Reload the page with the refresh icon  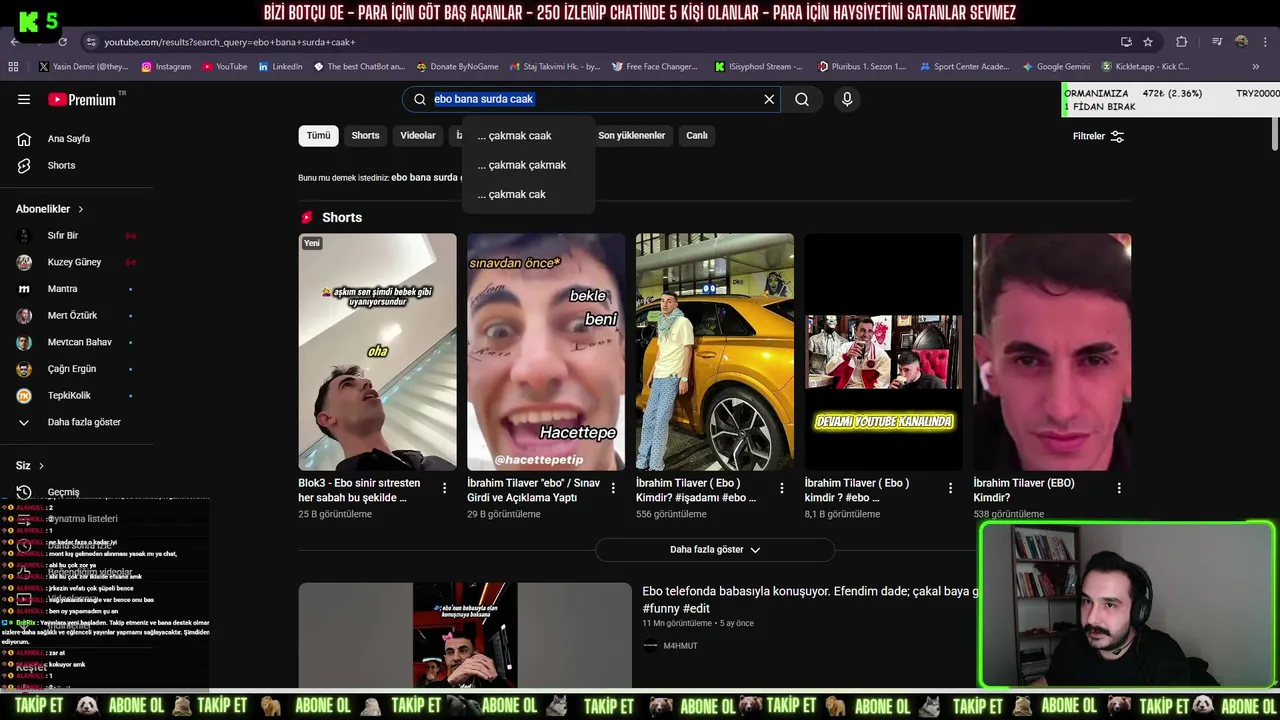point(62,42)
